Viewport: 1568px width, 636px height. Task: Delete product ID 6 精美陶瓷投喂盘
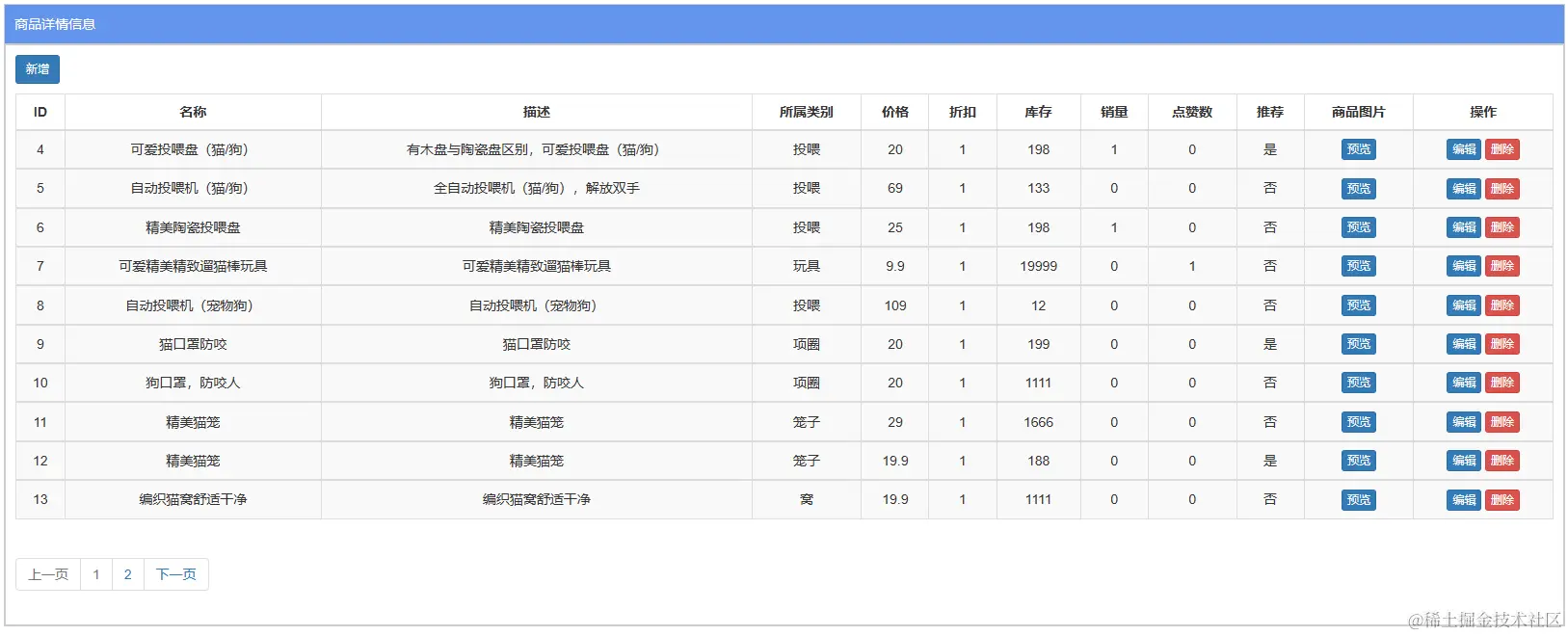[x=1502, y=227]
